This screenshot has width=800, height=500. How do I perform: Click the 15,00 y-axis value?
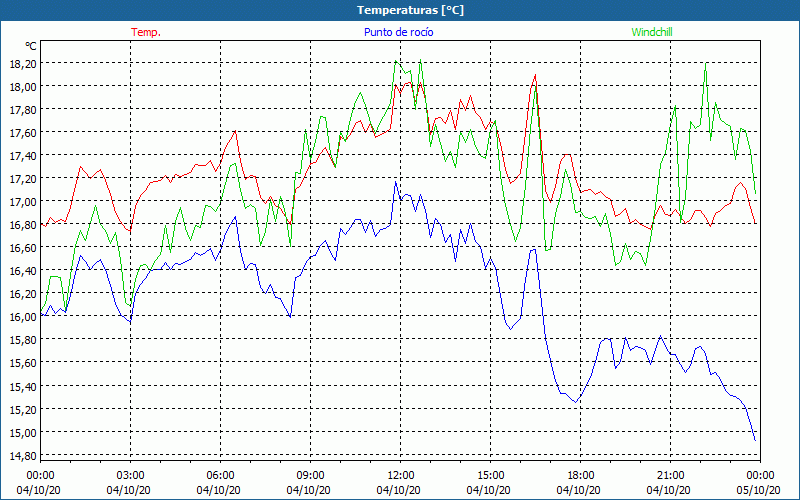coord(23,432)
